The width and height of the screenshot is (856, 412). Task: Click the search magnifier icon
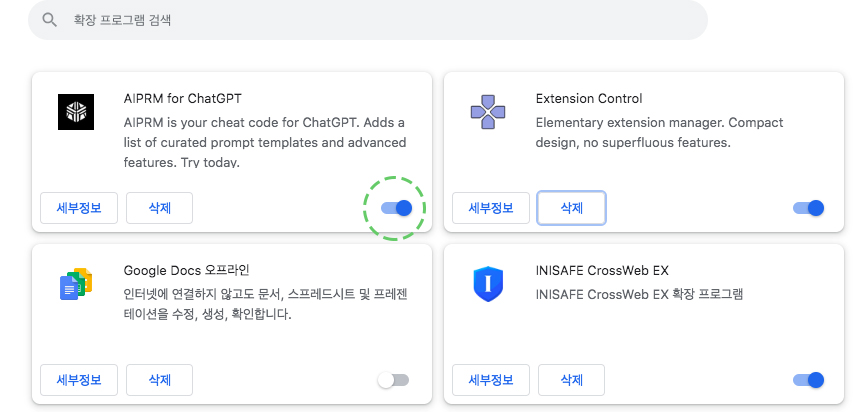coord(50,20)
